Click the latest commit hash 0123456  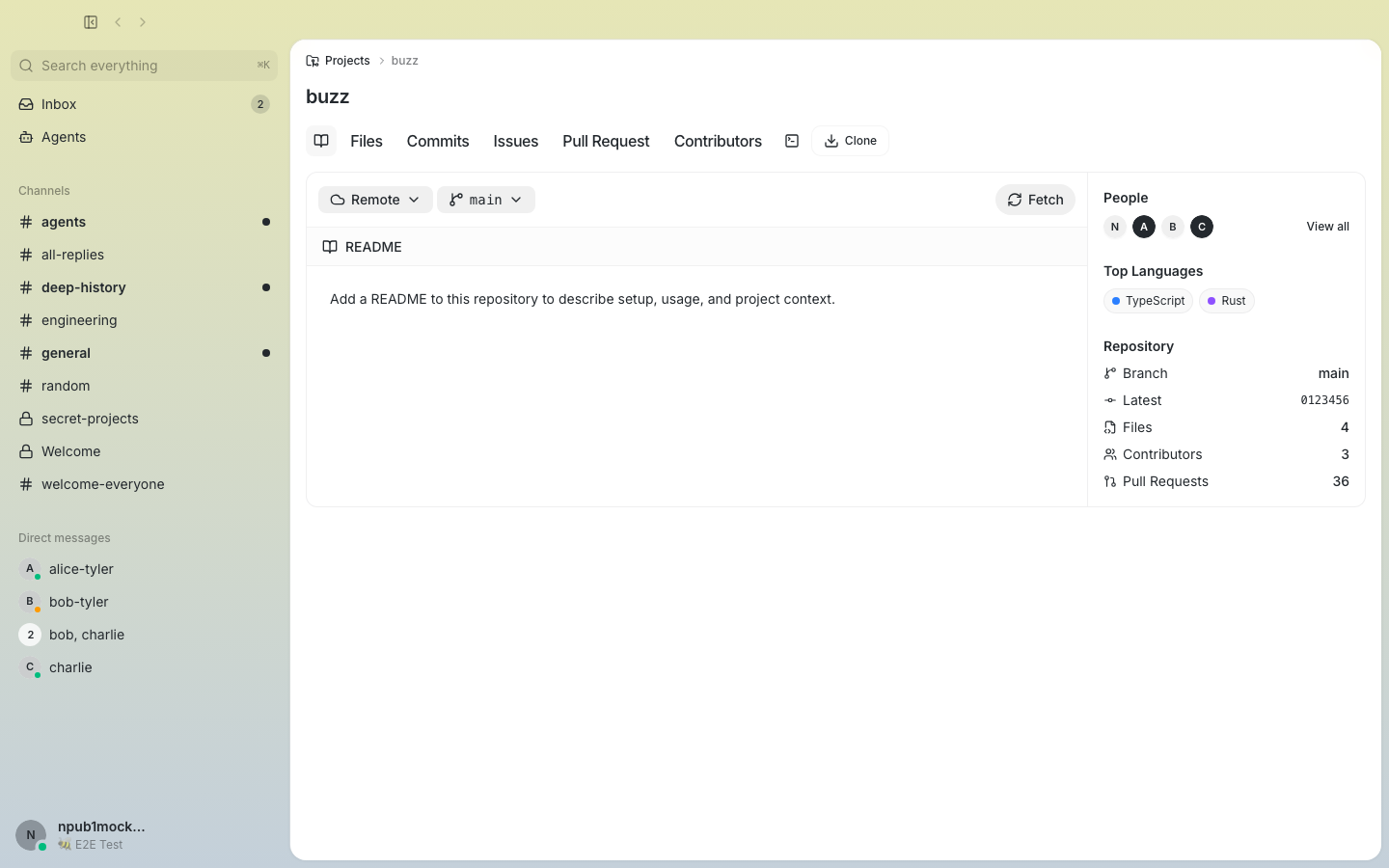[1324, 400]
